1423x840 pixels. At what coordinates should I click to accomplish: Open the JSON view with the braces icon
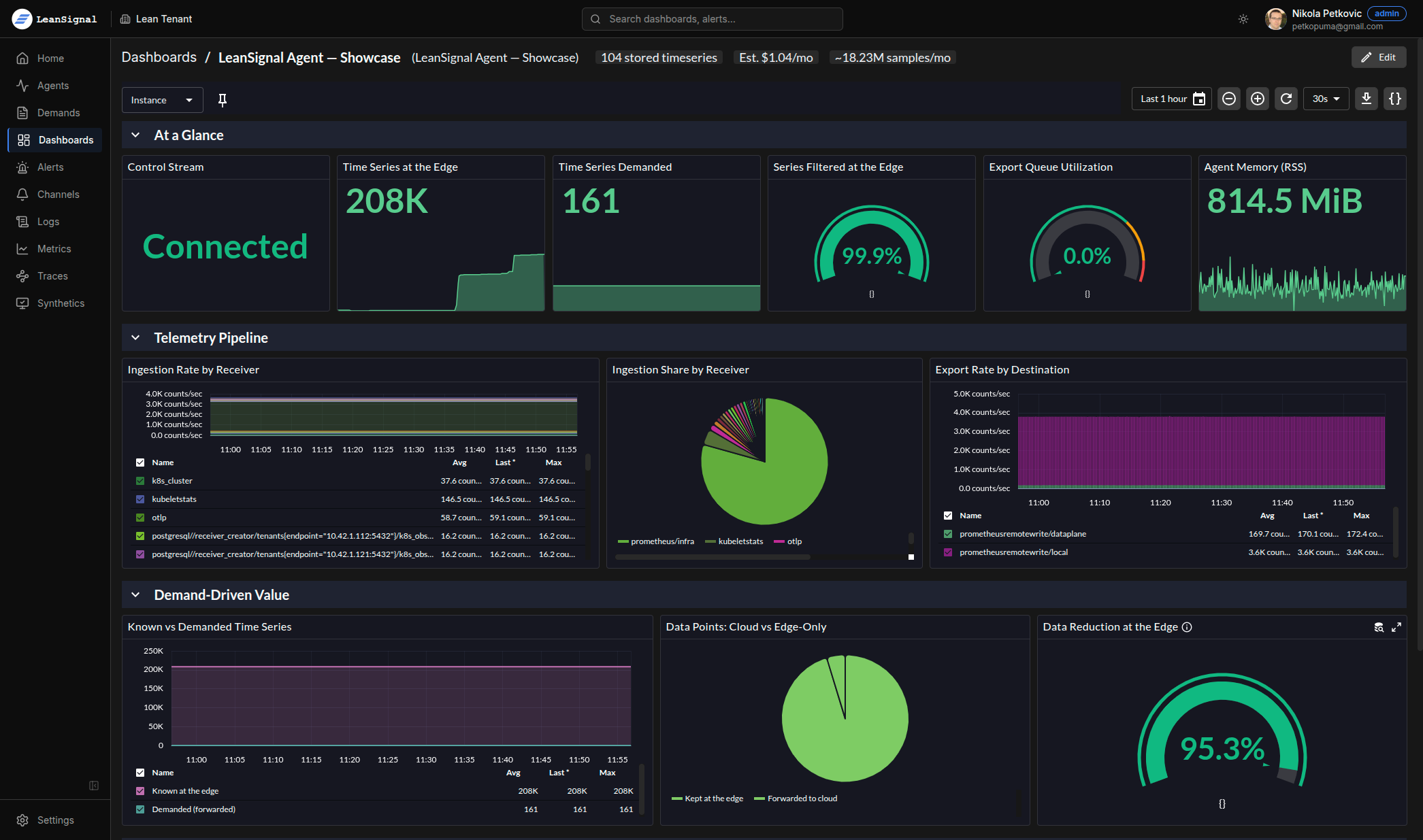pos(1395,99)
